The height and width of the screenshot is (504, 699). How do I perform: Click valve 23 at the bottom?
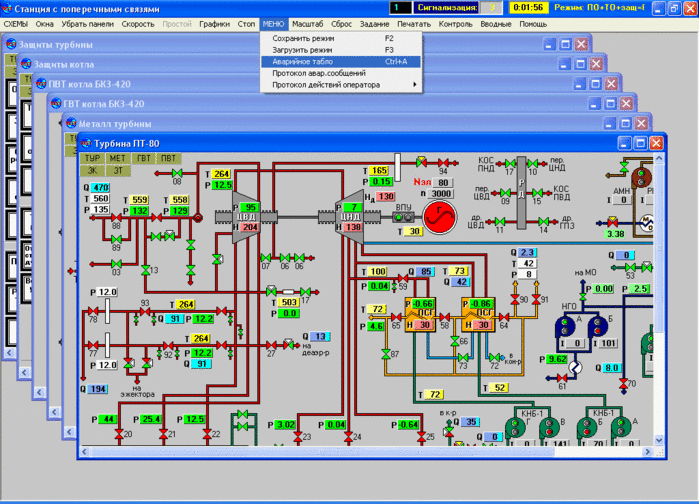click(296, 436)
